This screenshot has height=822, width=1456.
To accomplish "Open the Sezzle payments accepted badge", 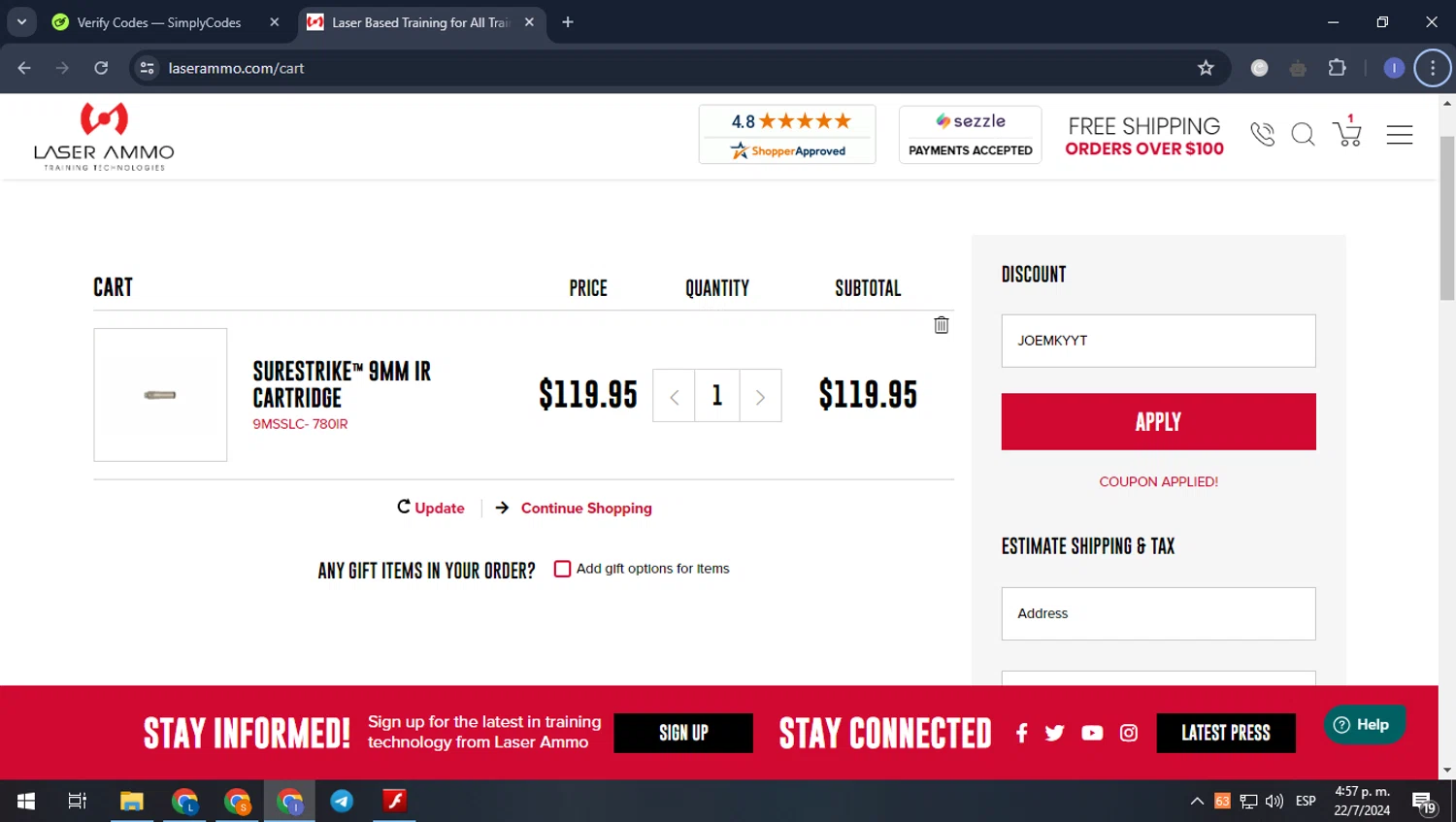I will click(970, 134).
